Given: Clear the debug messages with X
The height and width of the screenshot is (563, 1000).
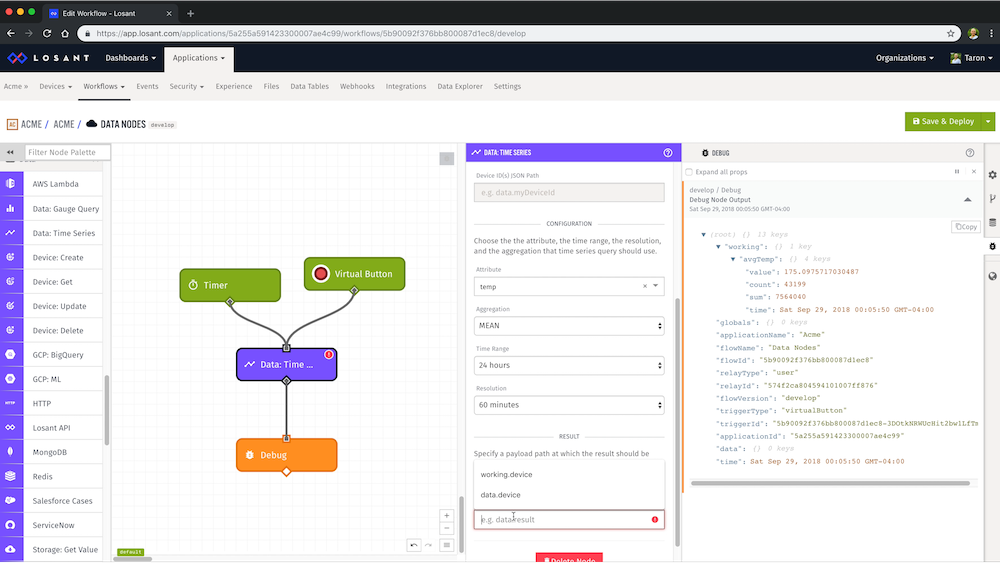Looking at the screenshot, I should 974,172.
